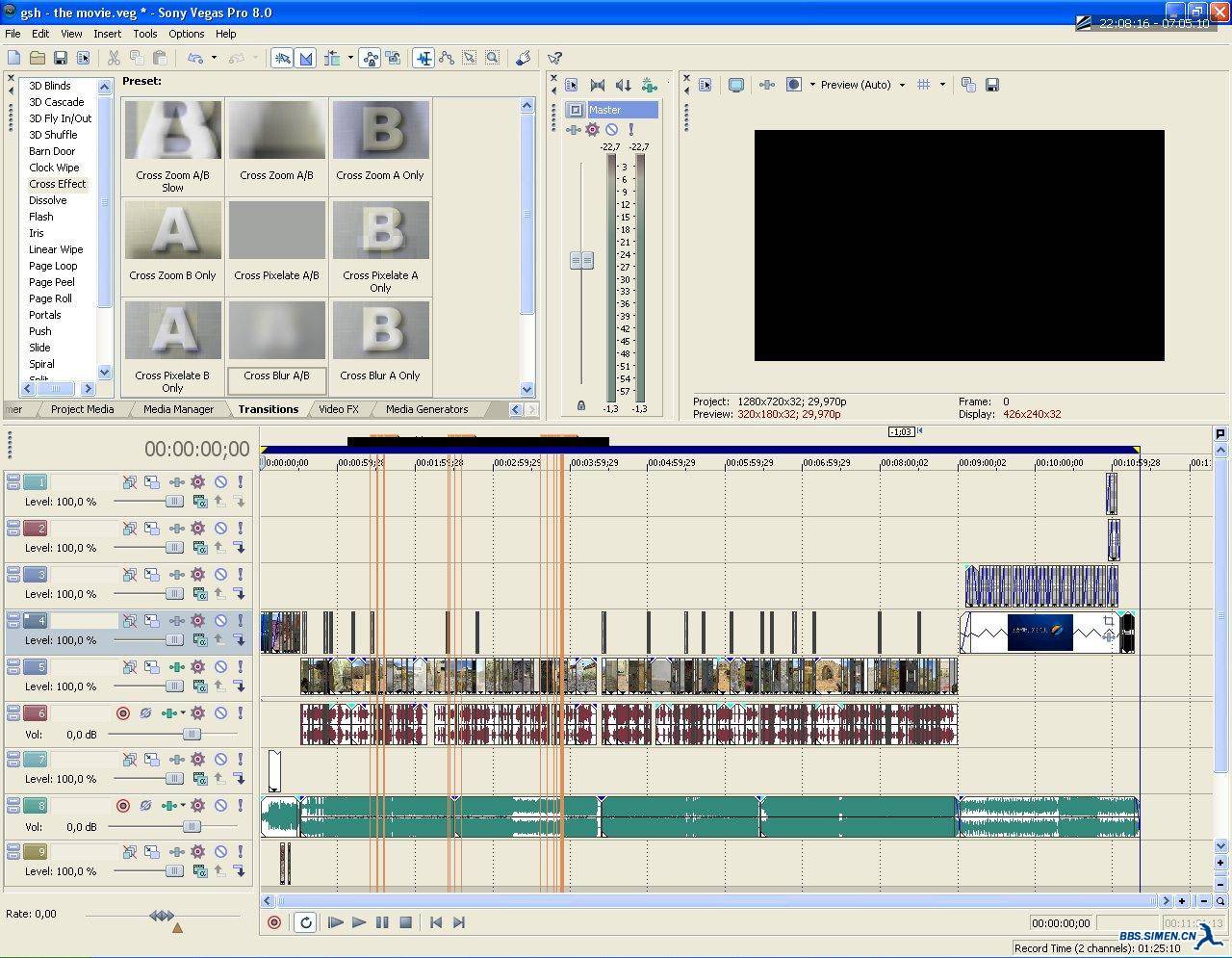Viewport: 1232px width, 958px height.
Task: Toggle Auto Ripple toolbar button
Action: [332, 59]
